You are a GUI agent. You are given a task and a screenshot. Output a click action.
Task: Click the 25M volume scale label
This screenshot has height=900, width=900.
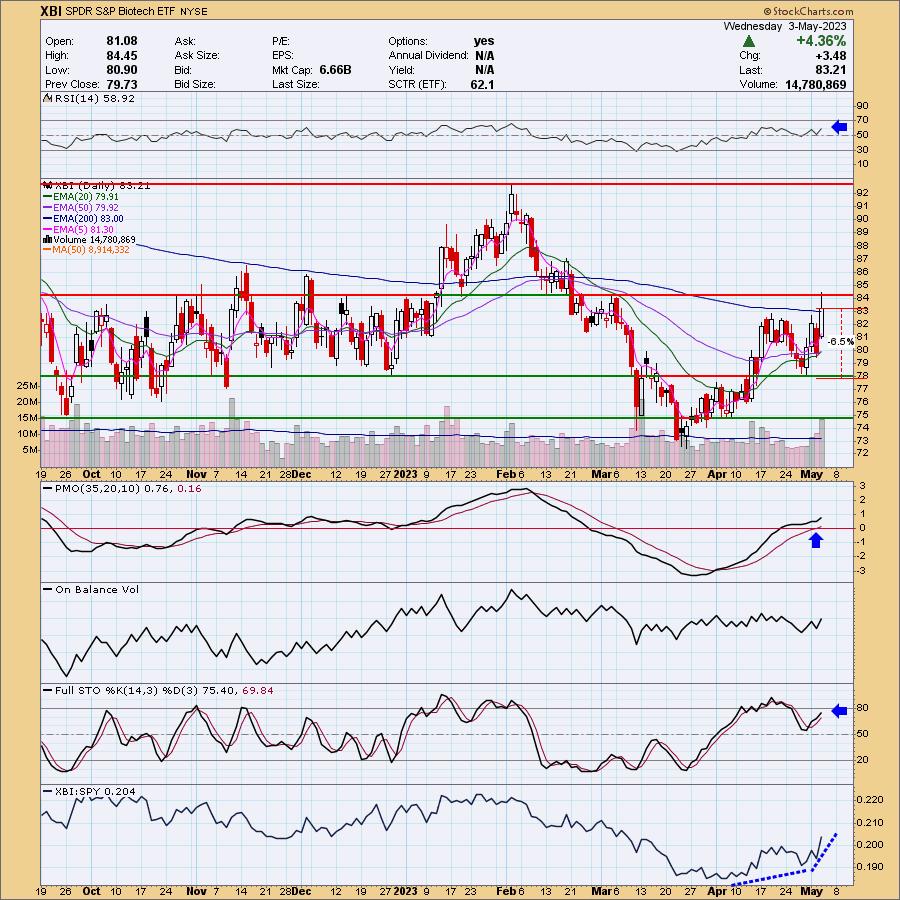tap(28, 385)
